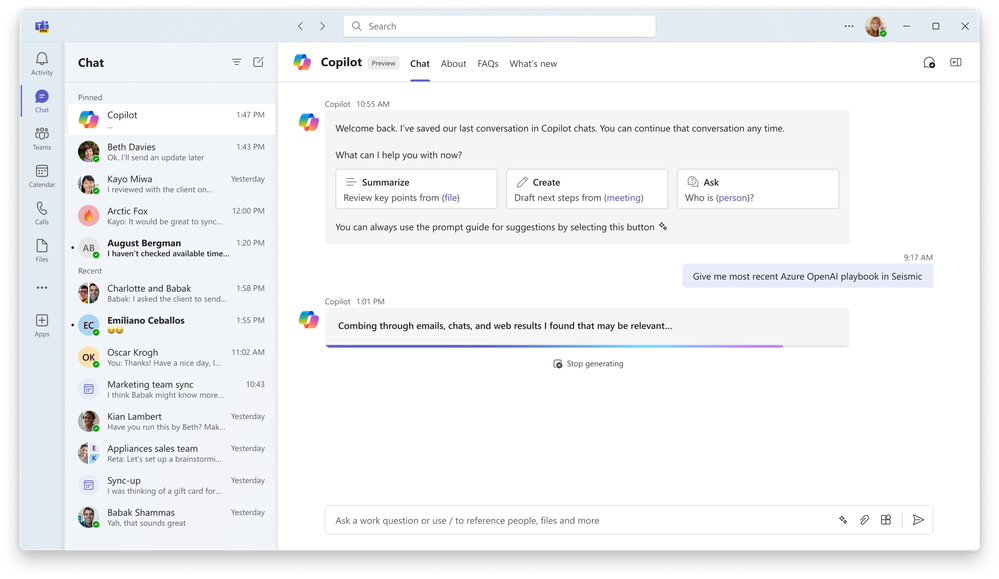Start a new chat with compose icon
The width and height of the screenshot is (999, 579).
pyautogui.click(x=258, y=62)
